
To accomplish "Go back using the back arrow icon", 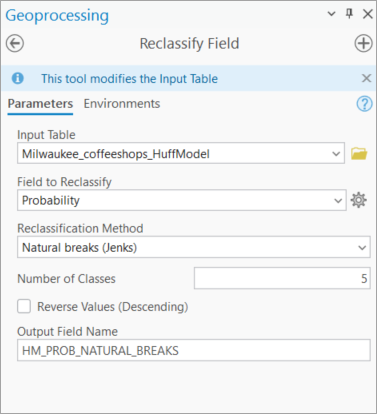I will pyautogui.click(x=15, y=43).
